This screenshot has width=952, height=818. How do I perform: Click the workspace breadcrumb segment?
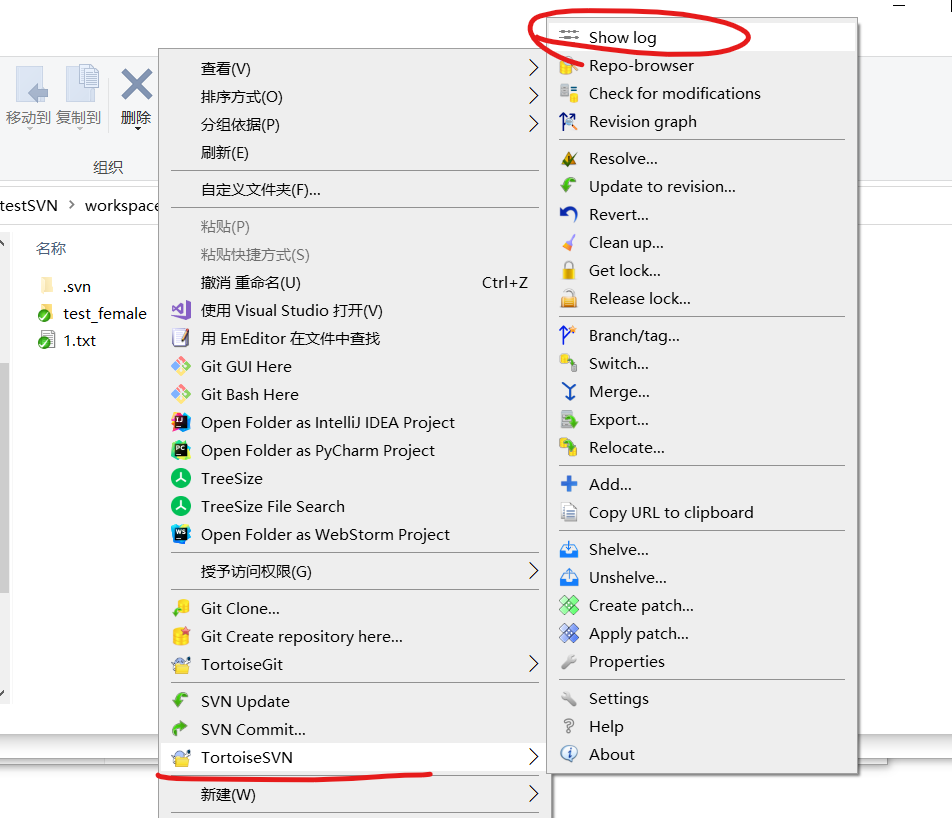pyautogui.click(x=121, y=205)
